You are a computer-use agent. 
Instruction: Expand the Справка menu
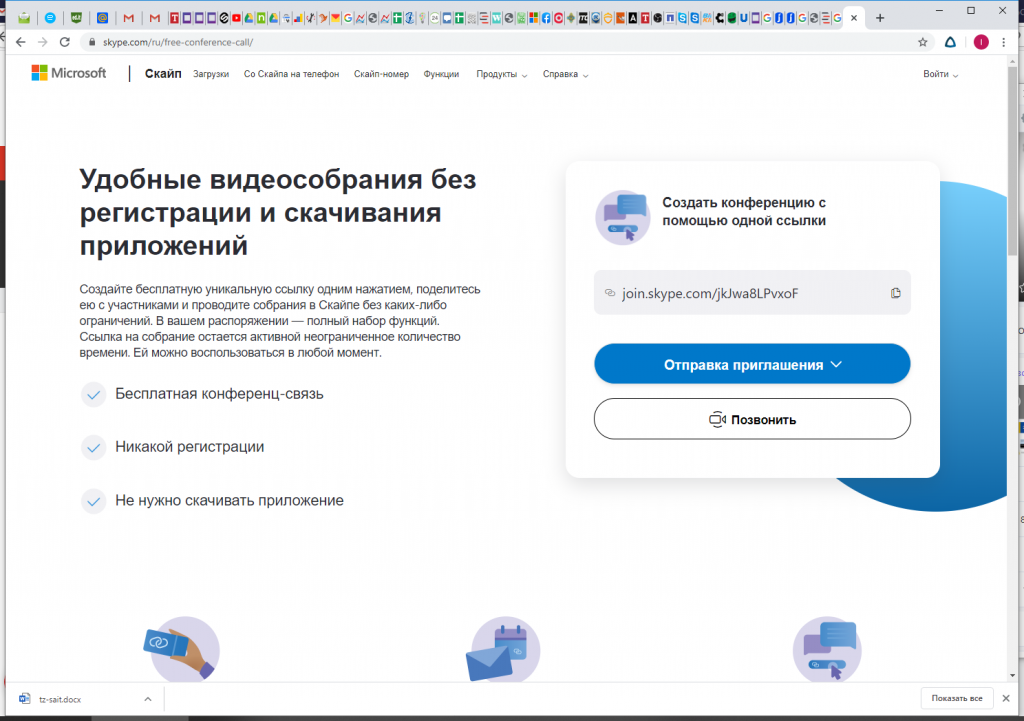565,74
